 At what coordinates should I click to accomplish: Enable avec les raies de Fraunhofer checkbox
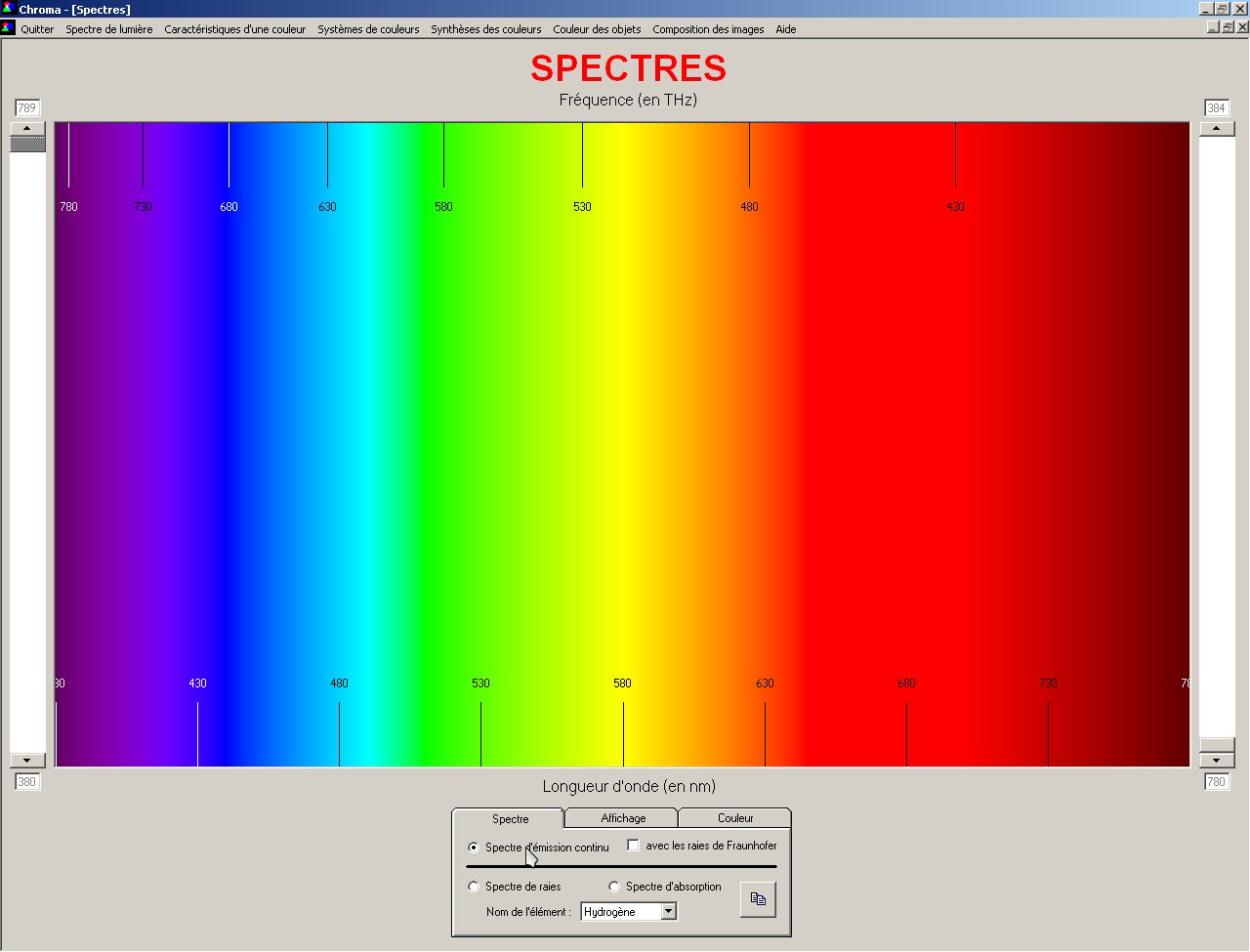point(633,846)
